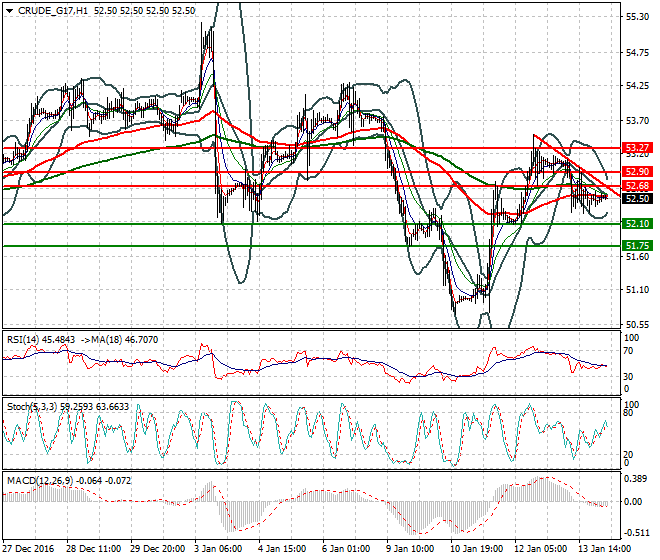Click the 55.30 price scale value
The image size is (660, 560).
point(637,17)
